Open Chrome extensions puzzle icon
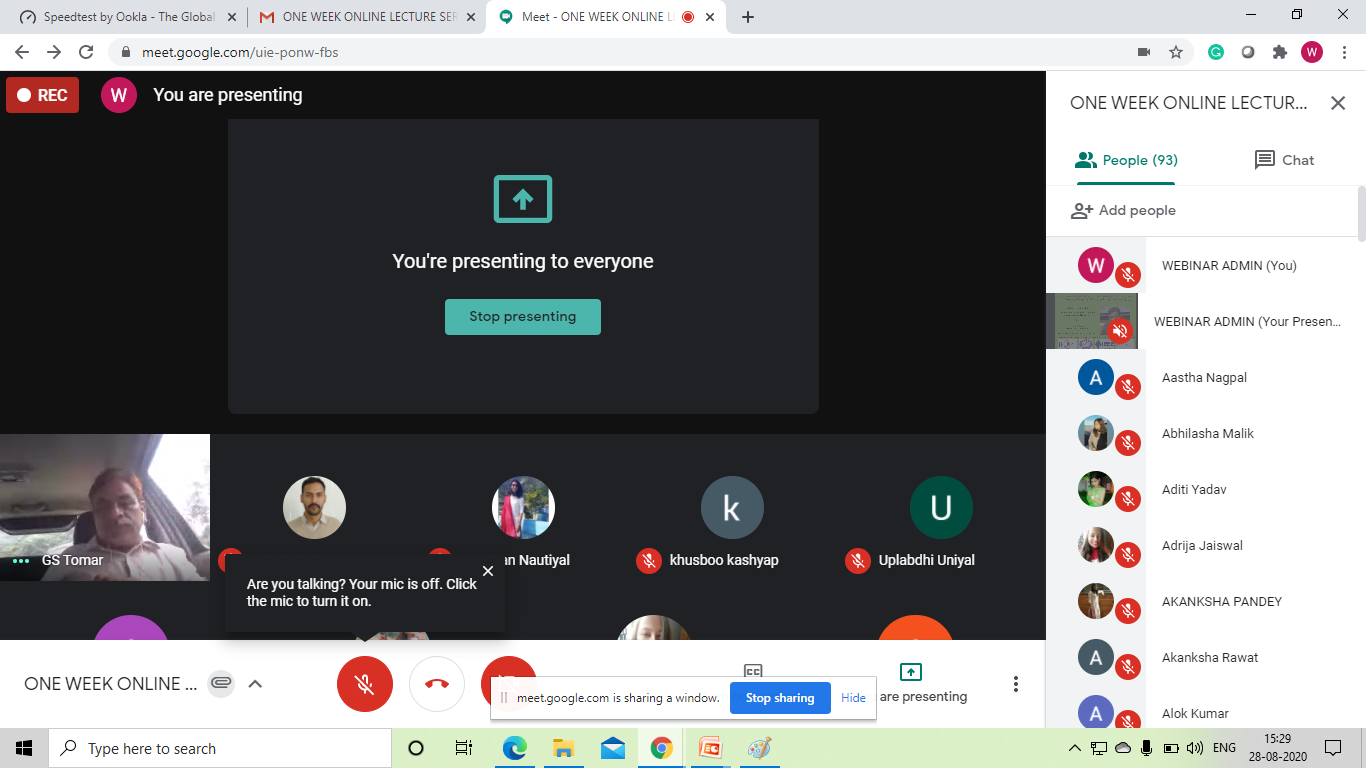Viewport: 1366px width, 776px height. 1279,52
